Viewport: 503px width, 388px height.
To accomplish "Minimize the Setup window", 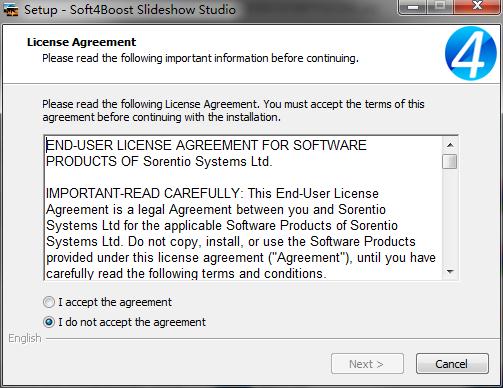I will (x=413, y=7).
